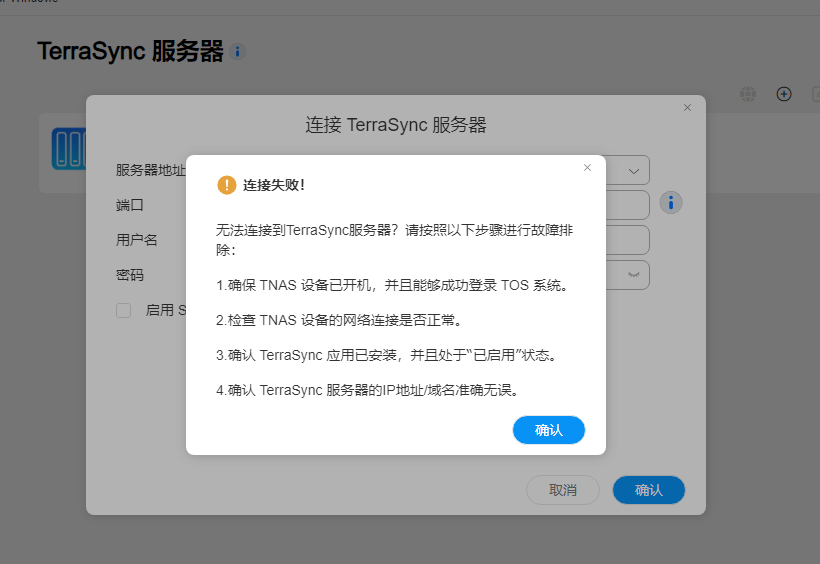Click the blue 确认 button in error dialog
The height and width of the screenshot is (564, 820).
[549, 430]
